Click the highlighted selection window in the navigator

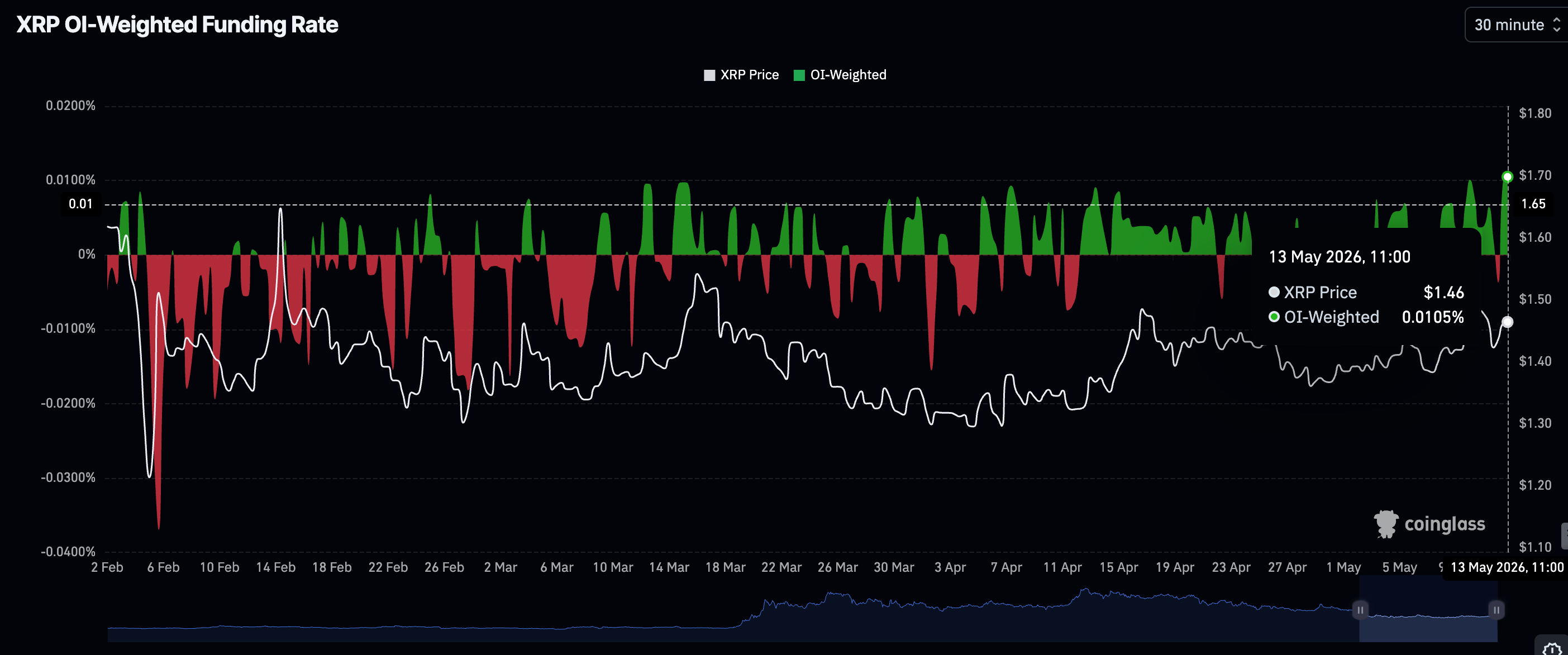(x=1428, y=610)
